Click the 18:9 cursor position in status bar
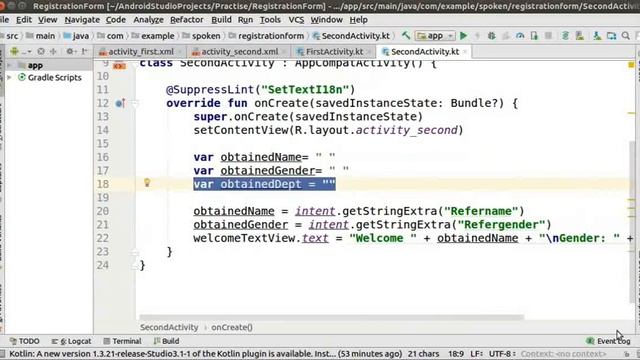Screen dimensions: 640x360 456,354
